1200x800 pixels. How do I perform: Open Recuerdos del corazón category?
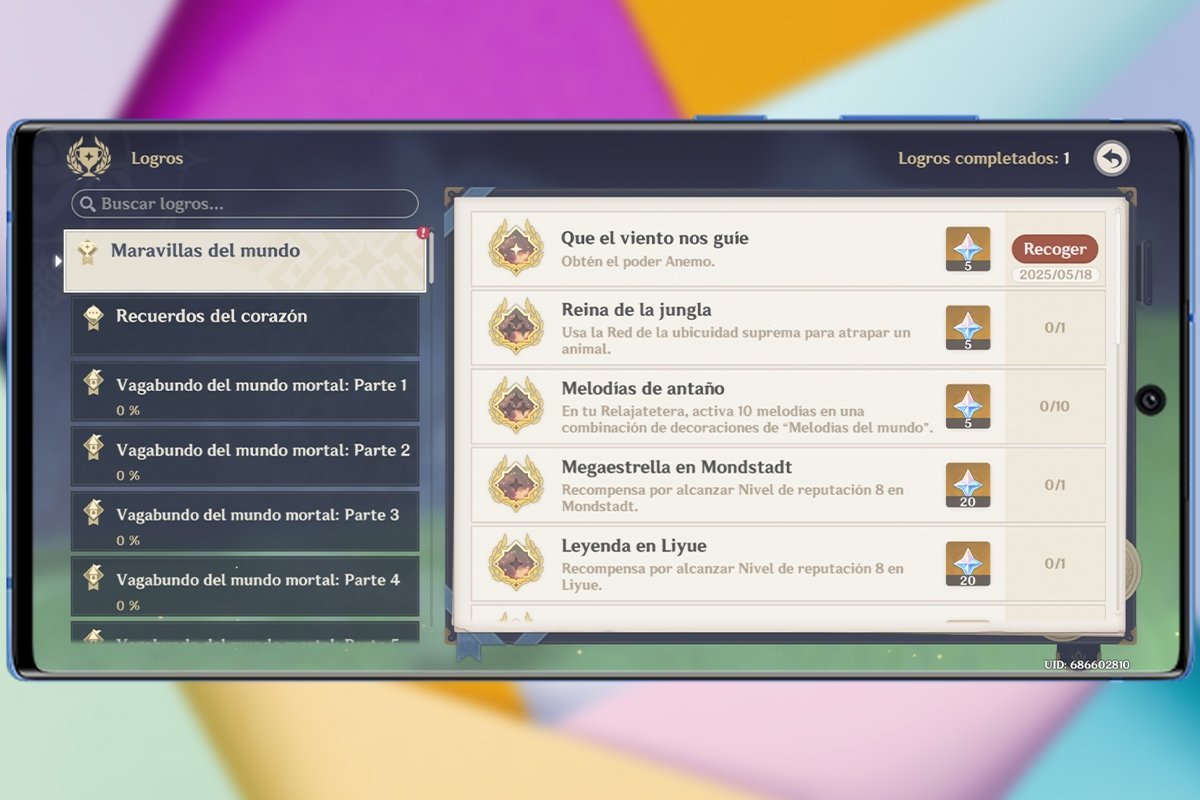click(x=245, y=325)
